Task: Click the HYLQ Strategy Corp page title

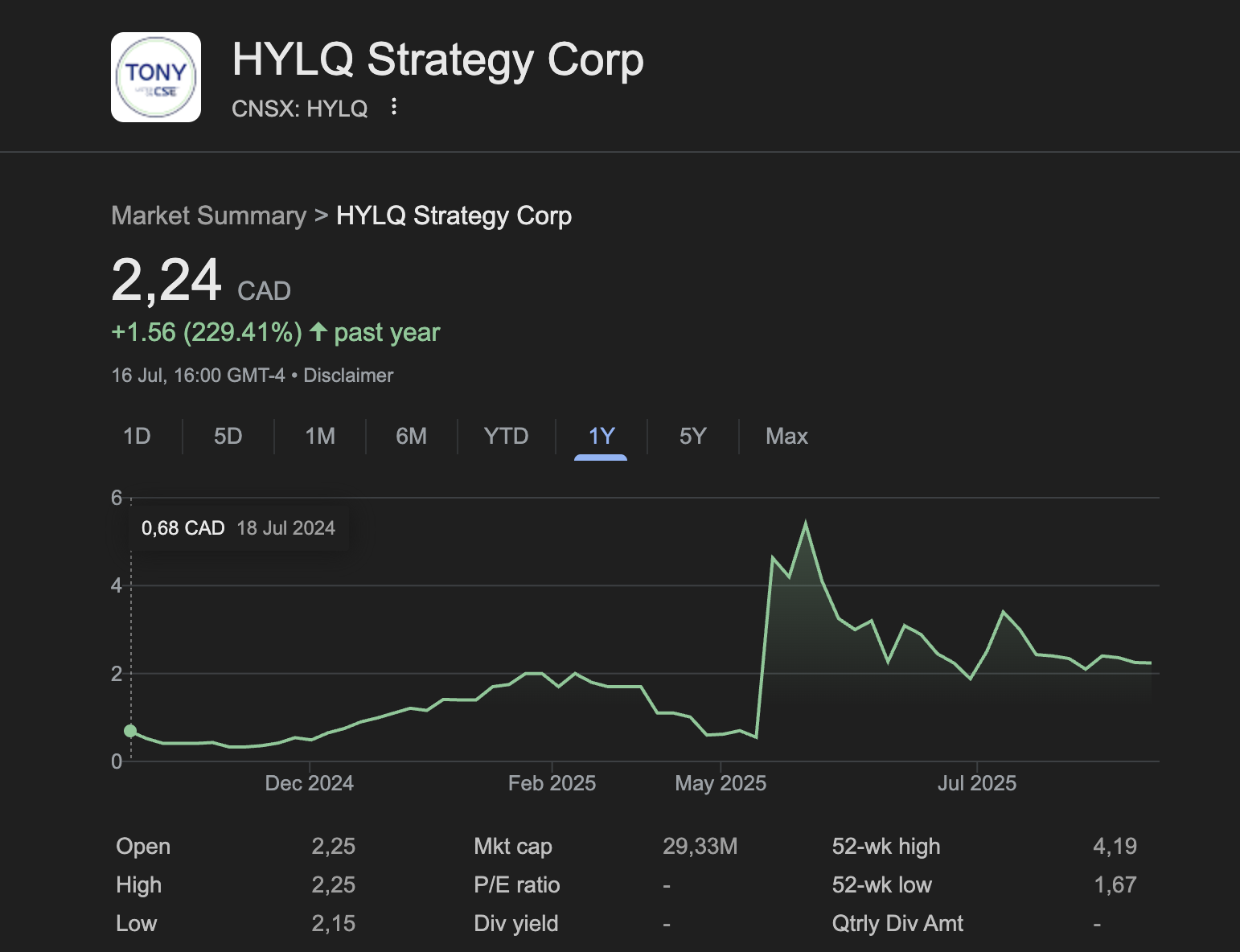Action: pos(437,60)
